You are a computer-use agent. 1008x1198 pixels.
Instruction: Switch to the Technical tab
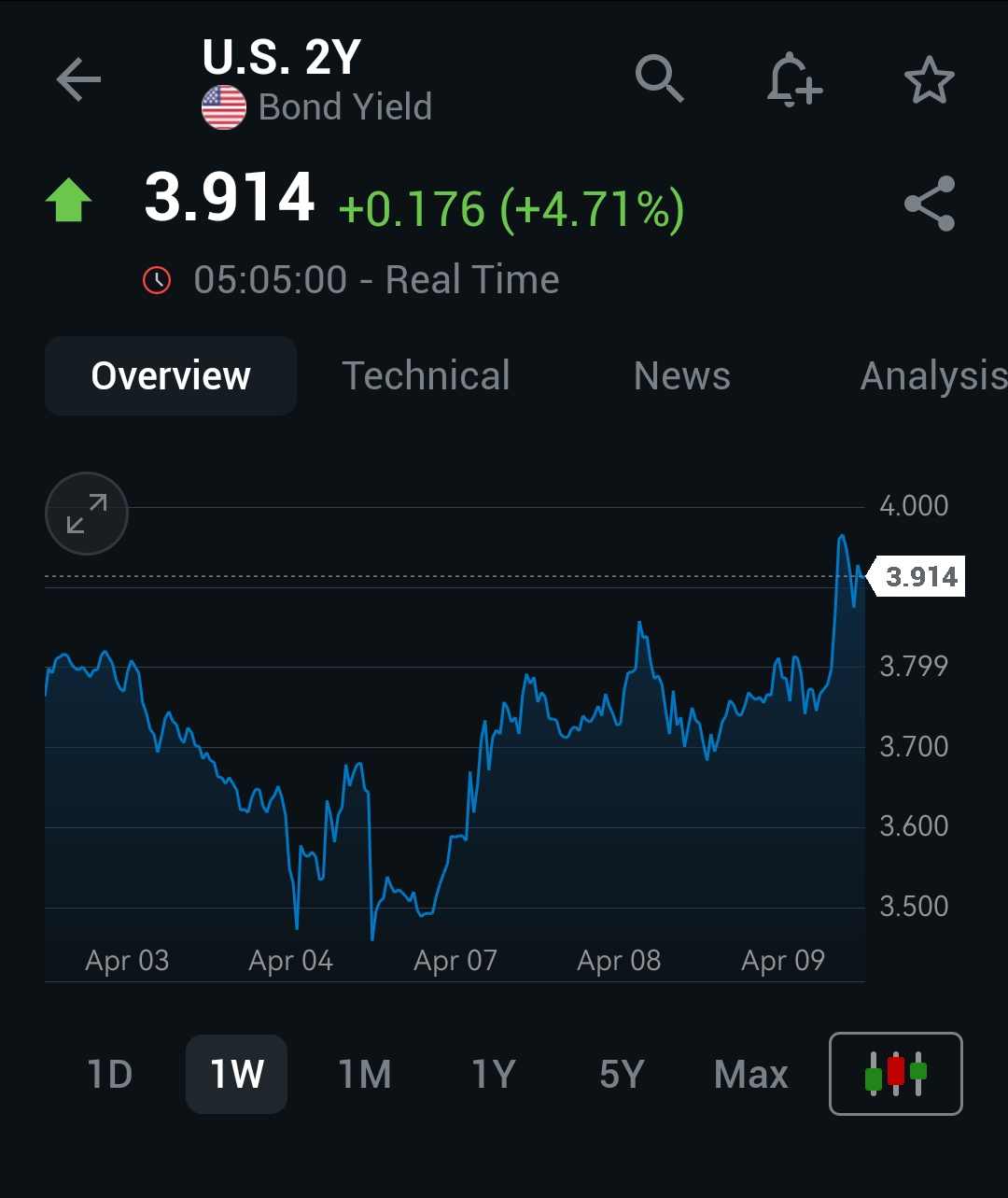[426, 375]
